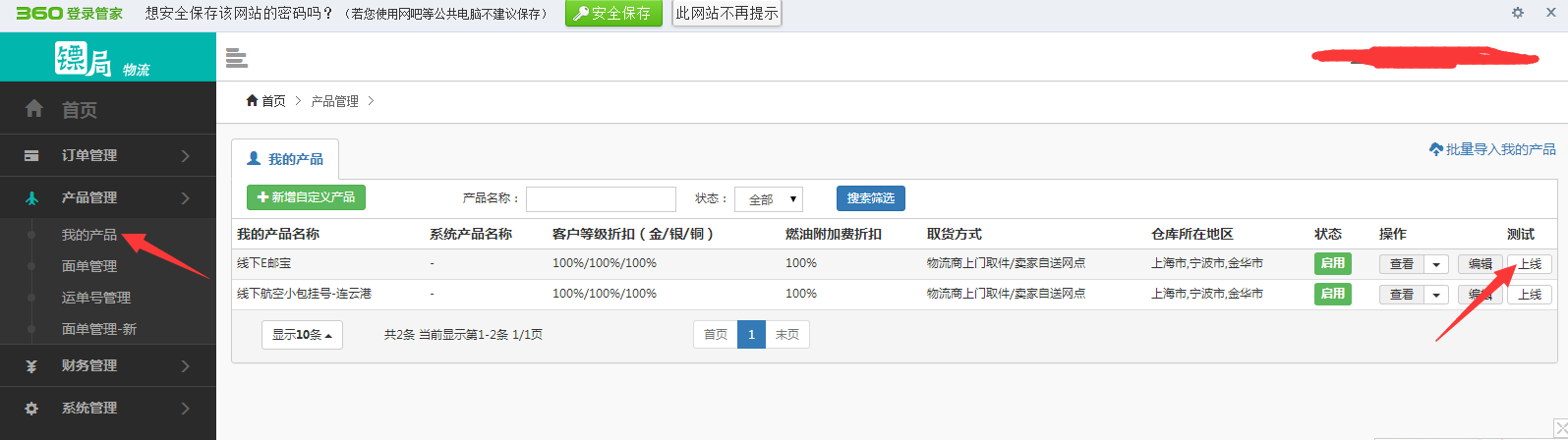
Task: Open the 状态 全部 dropdown
Action: [x=769, y=199]
